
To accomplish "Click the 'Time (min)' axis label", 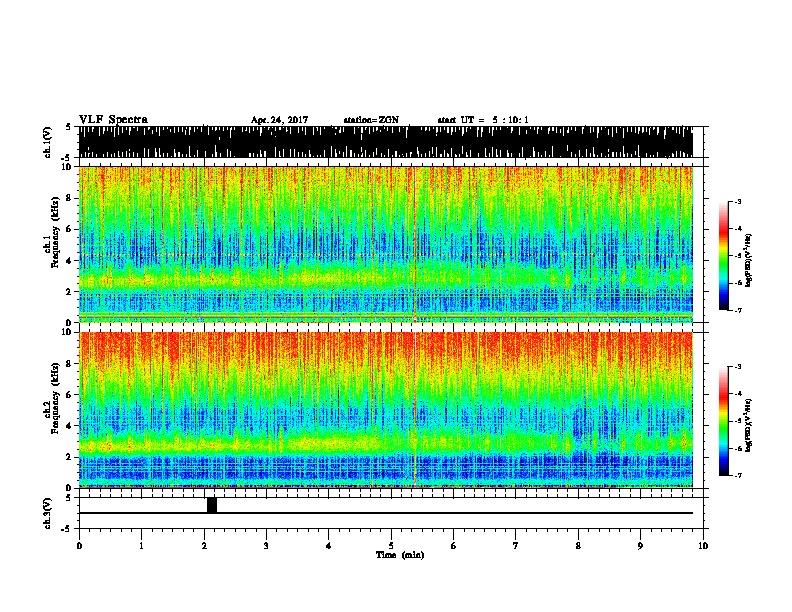I will (x=400, y=555).
